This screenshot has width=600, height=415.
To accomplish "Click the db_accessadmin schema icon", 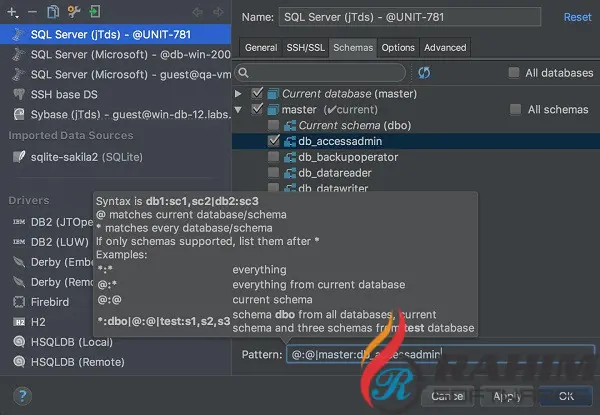I will (x=290, y=141).
